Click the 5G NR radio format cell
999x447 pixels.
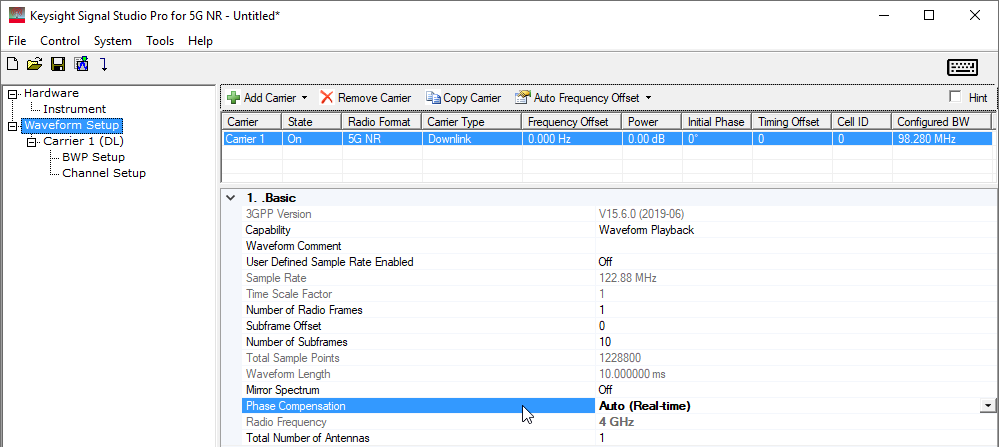[x=382, y=139]
